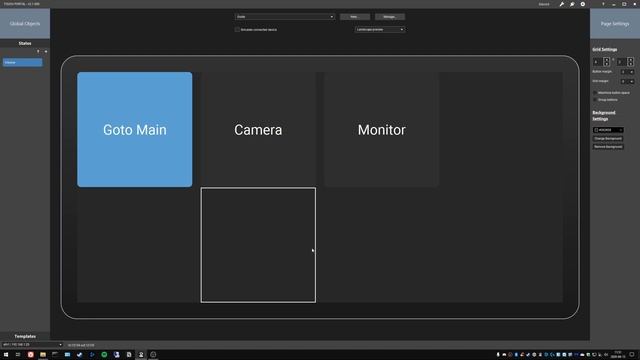Open the wrench tools icon in title bar
The image size is (640, 360).
click(x=562, y=4)
